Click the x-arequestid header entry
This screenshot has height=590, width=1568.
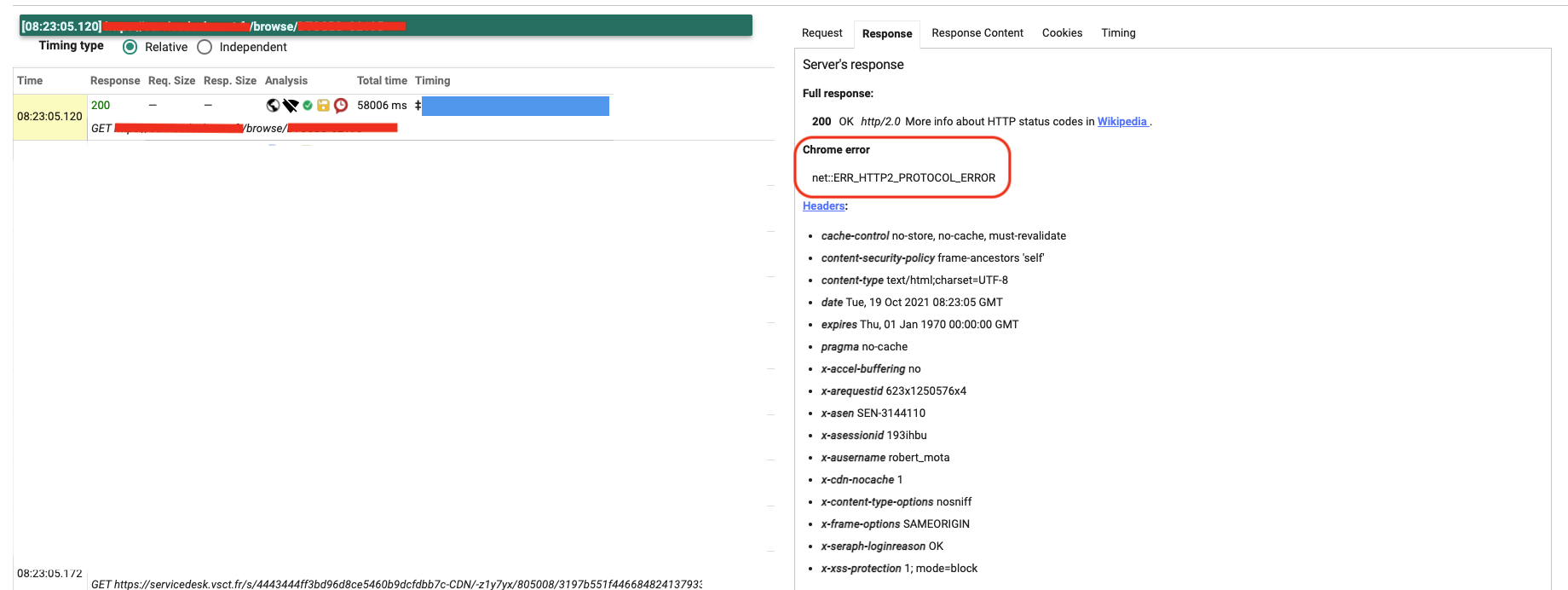tap(894, 391)
